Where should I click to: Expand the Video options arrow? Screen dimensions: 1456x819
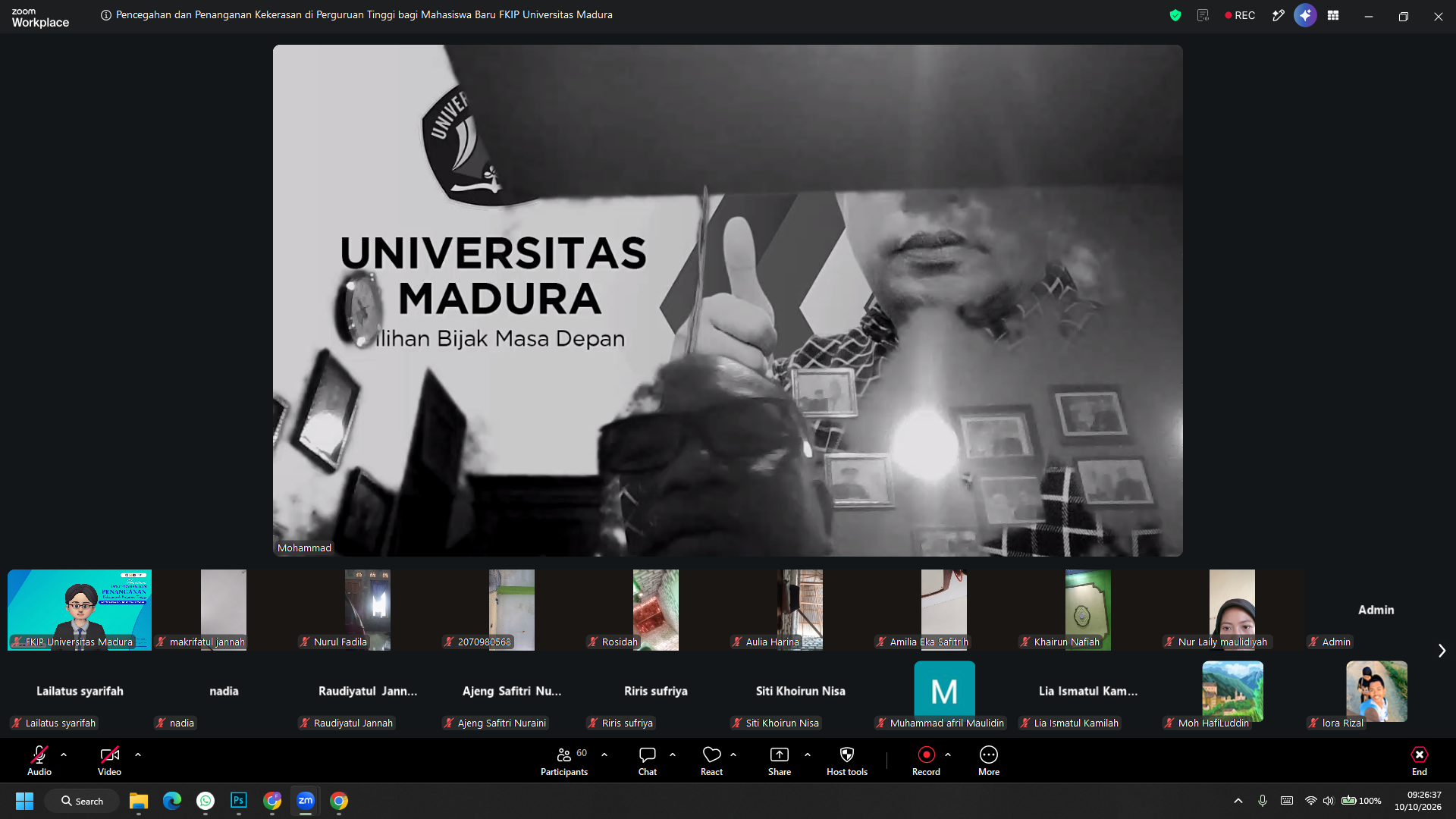coord(138,755)
